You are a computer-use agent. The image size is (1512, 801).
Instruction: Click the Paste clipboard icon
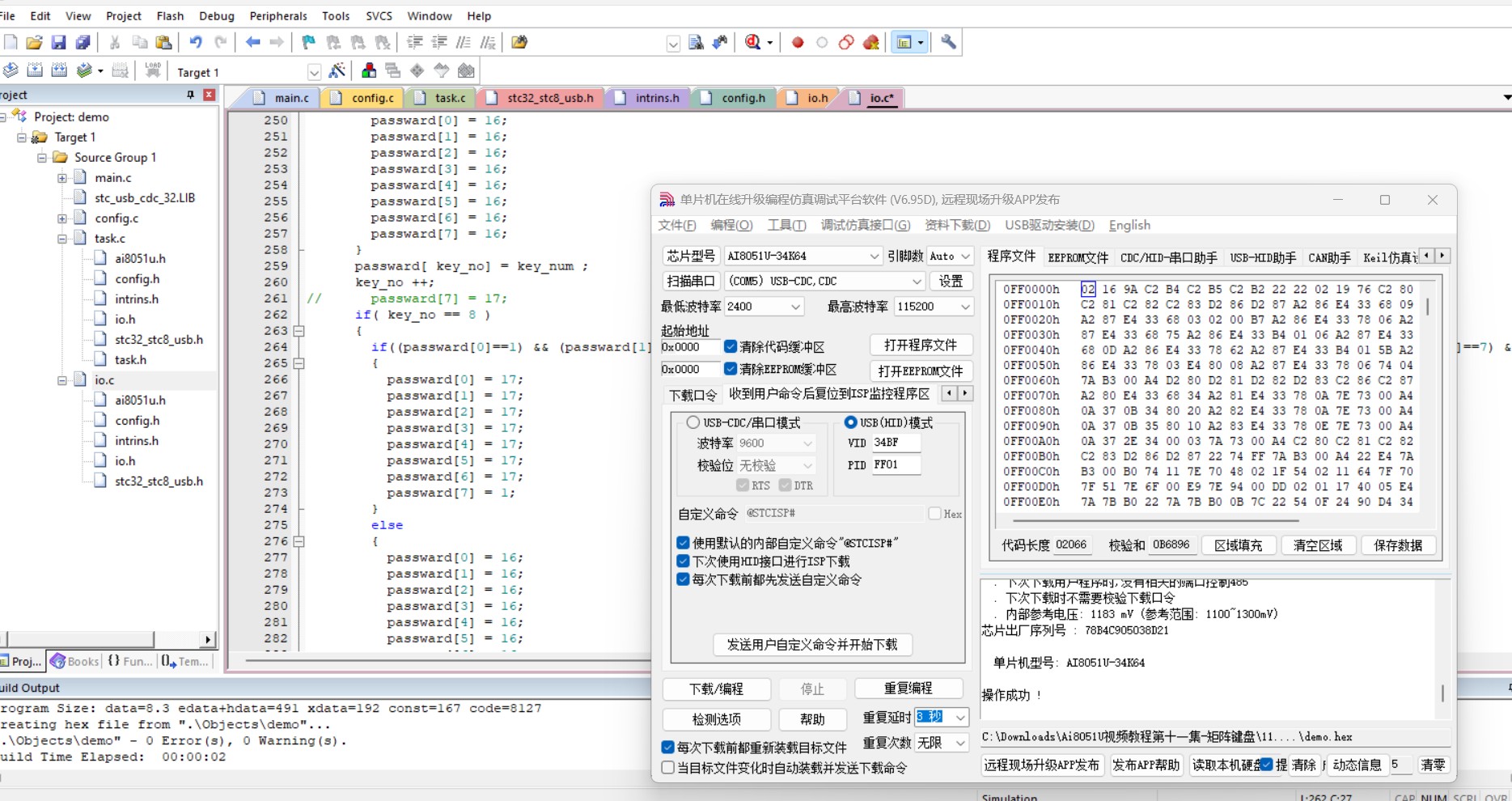[163, 42]
